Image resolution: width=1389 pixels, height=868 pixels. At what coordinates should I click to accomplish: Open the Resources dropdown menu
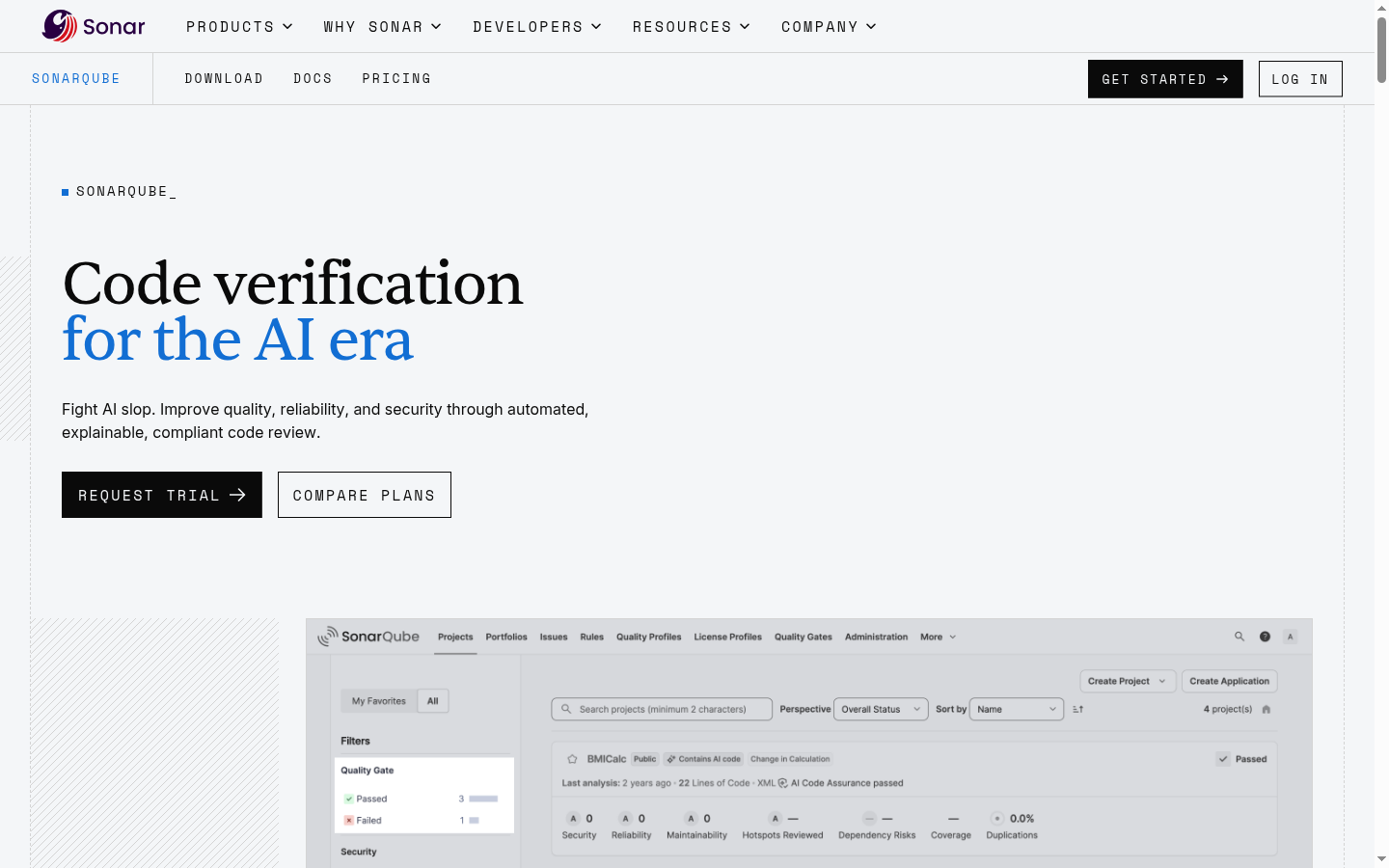[x=692, y=27]
